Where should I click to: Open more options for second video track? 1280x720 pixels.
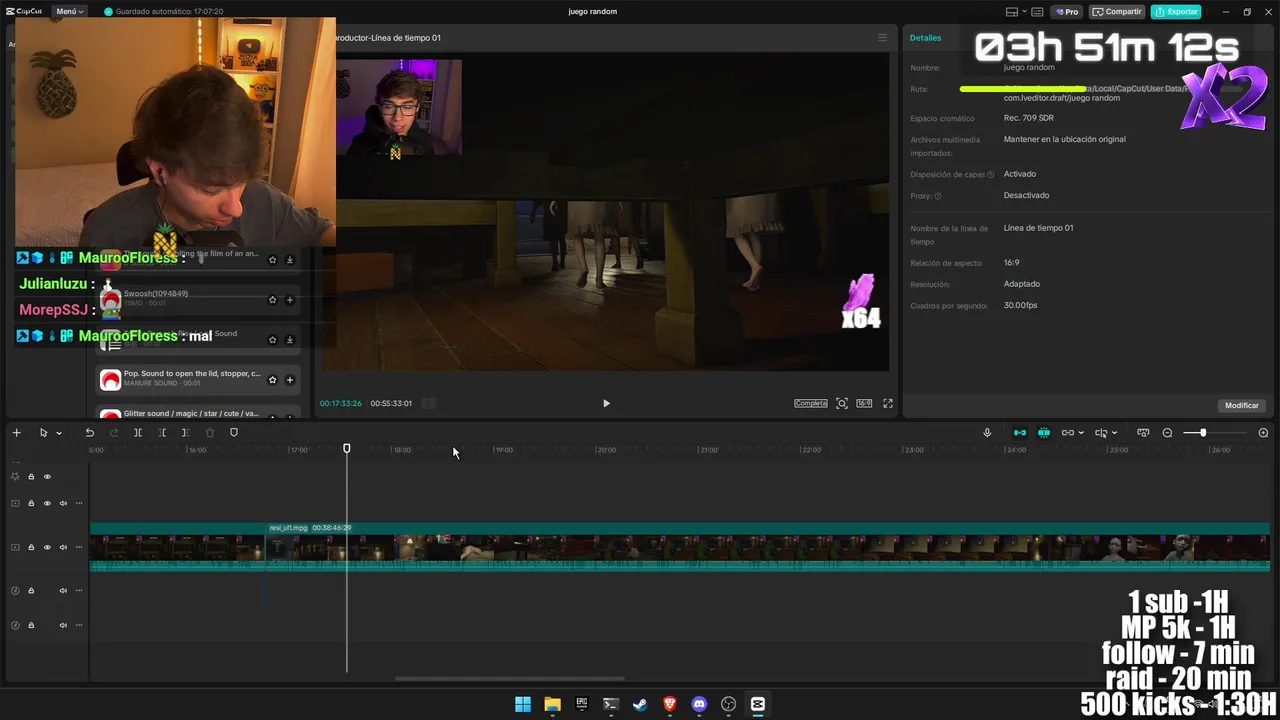coord(79,503)
